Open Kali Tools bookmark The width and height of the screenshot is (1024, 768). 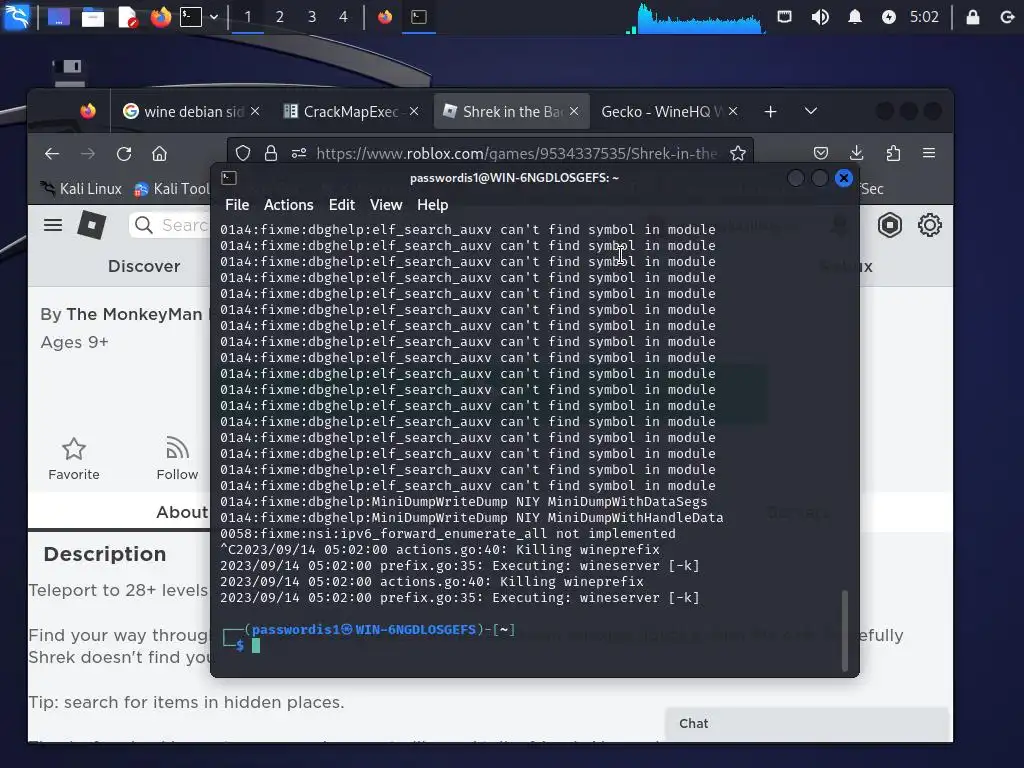coord(172,189)
